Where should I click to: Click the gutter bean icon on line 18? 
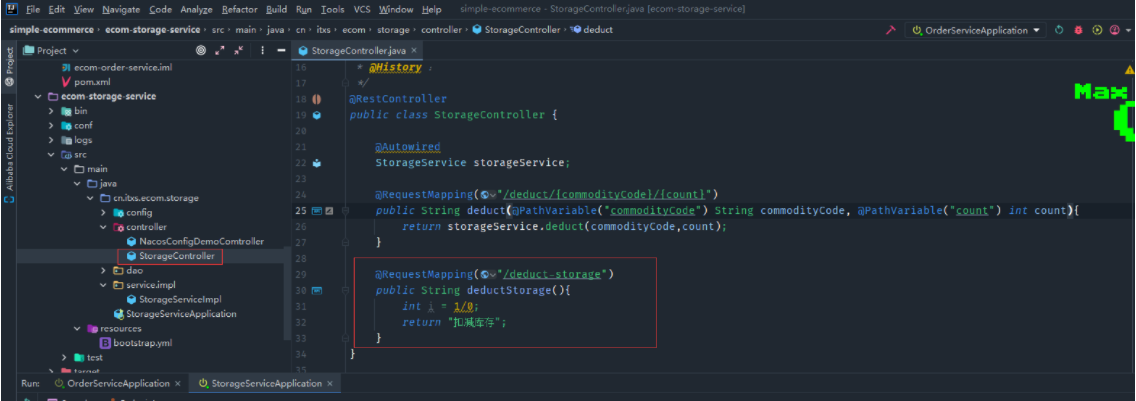coord(317,99)
